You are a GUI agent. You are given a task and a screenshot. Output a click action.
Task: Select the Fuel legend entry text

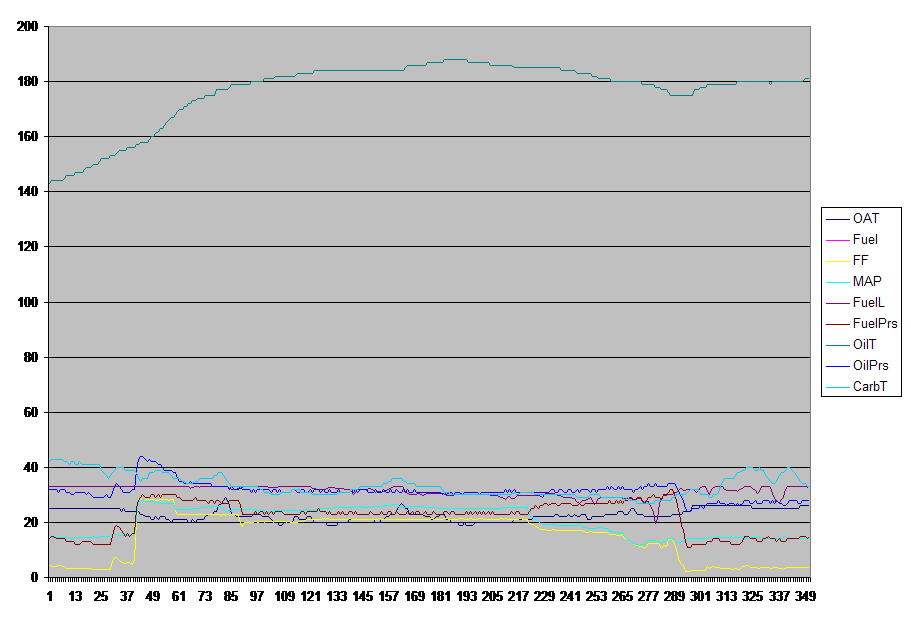point(865,239)
